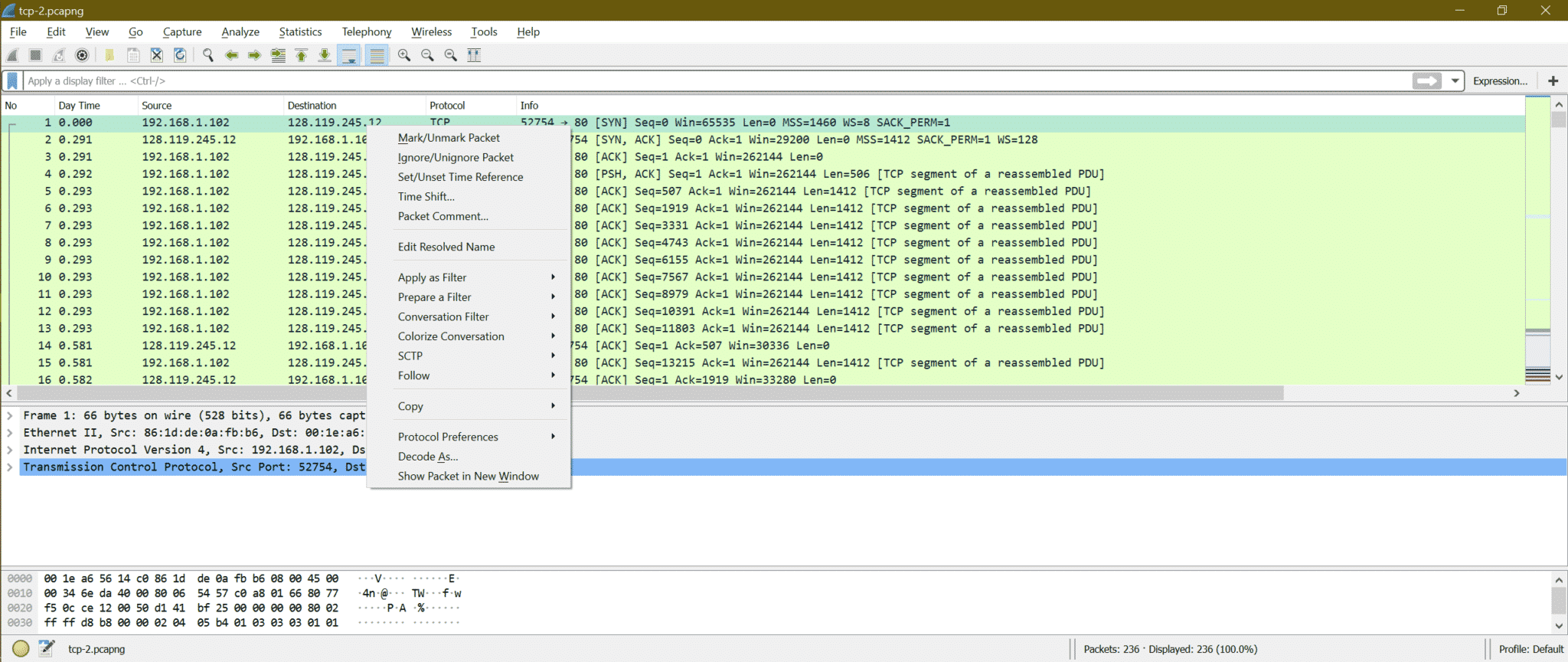This screenshot has width=1568, height=662.
Task: Open the Analyze menu
Action: point(240,31)
